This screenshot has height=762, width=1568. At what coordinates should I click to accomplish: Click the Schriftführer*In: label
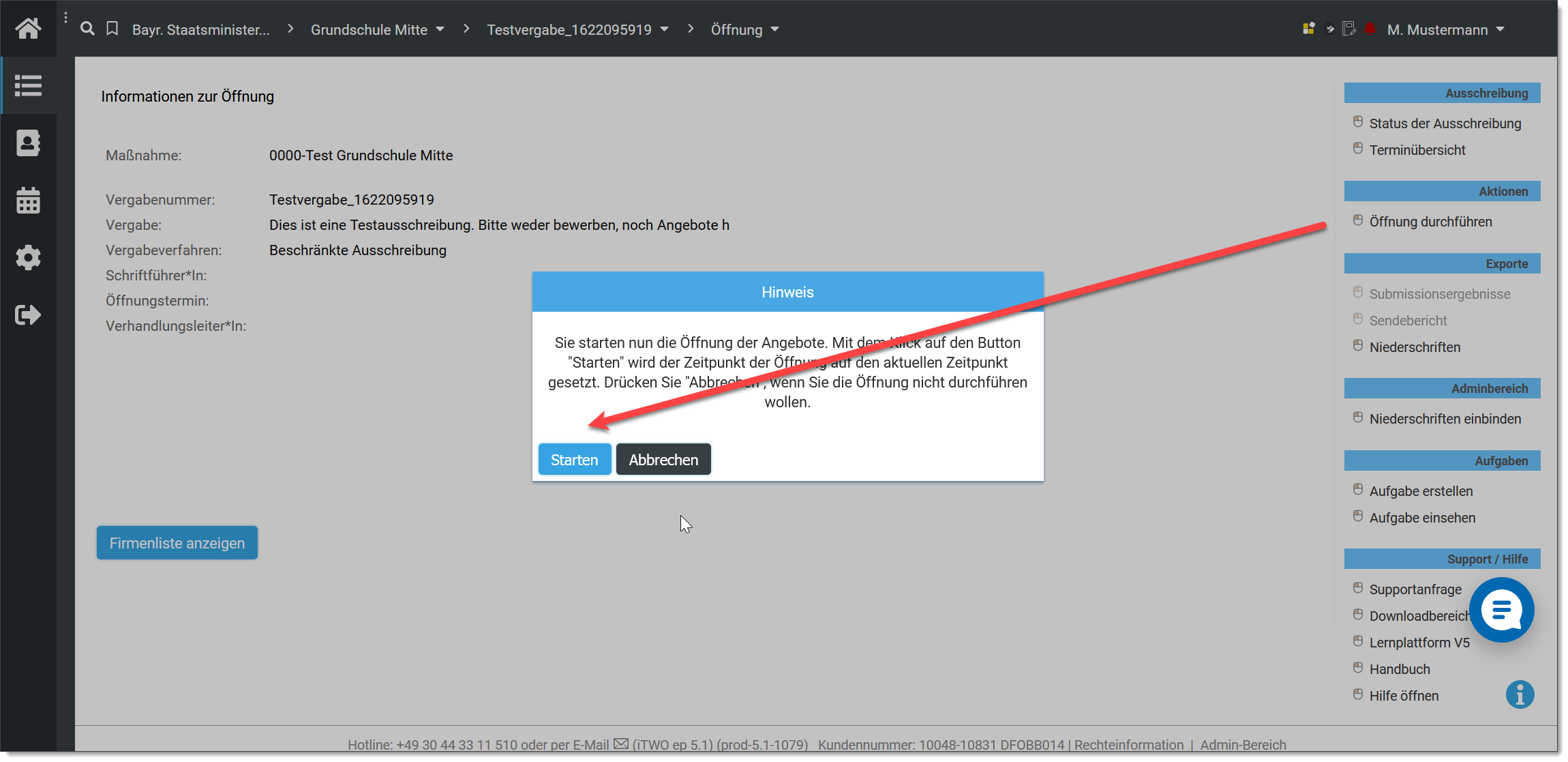coord(156,276)
